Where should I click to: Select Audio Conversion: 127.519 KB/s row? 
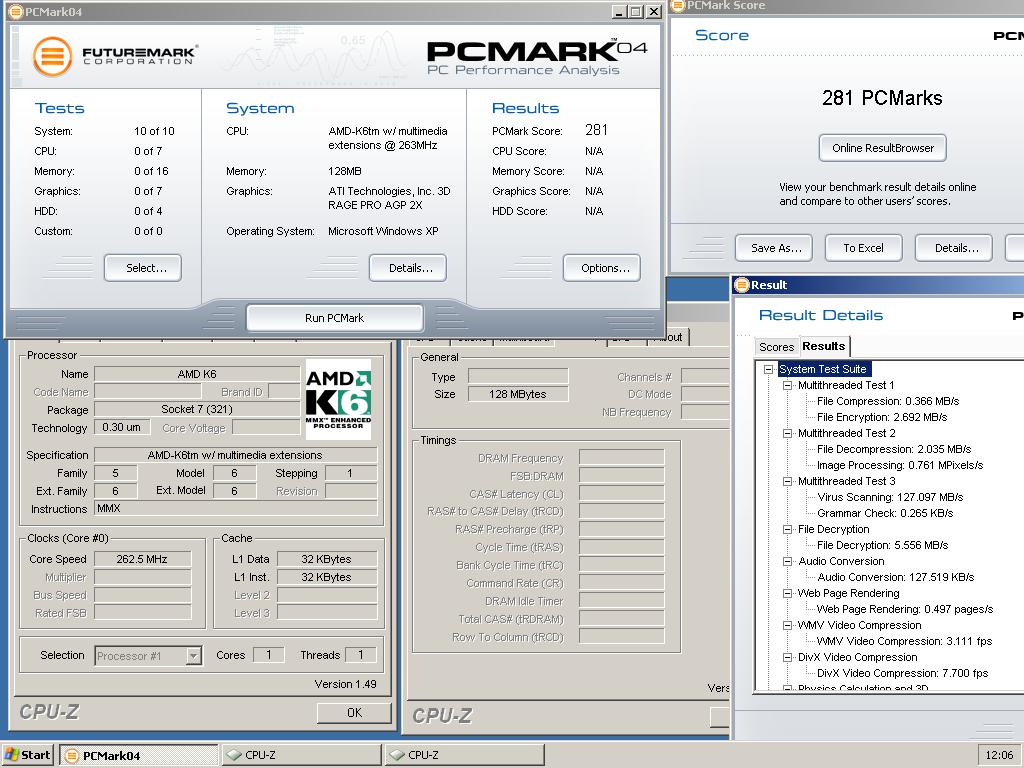[x=895, y=577]
